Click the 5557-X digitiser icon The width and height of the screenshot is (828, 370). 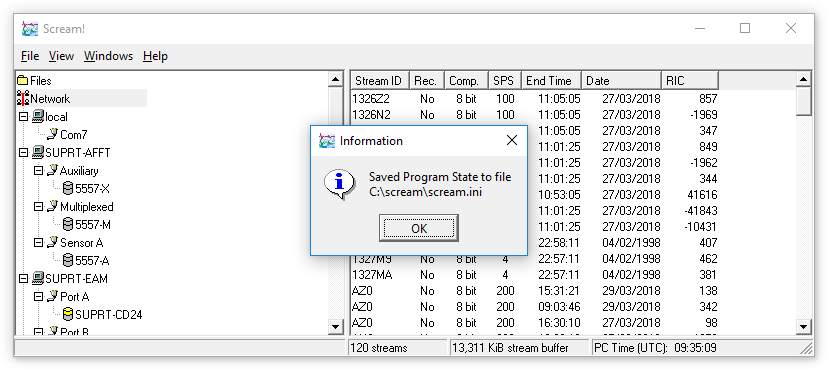[x=68, y=188]
